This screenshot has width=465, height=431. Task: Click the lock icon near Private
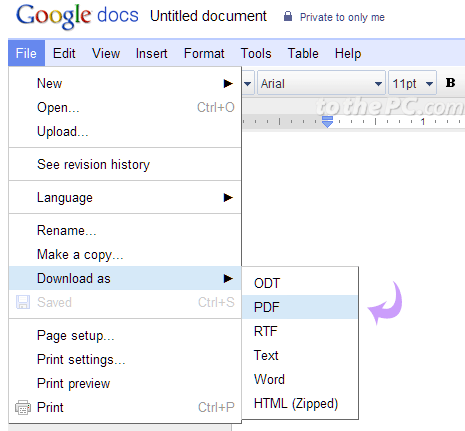pyautogui.click(x=288, y=16)
